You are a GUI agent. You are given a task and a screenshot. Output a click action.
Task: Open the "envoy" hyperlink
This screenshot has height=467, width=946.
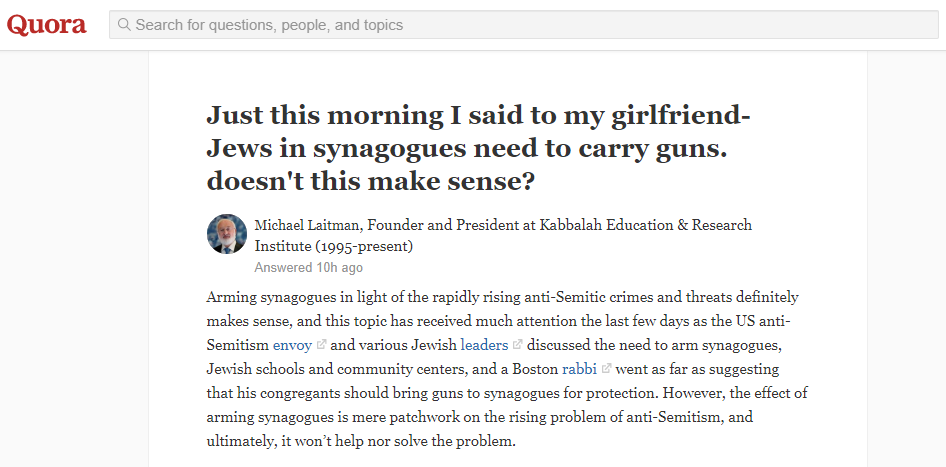pyautogui.click(x=292, y=345)
